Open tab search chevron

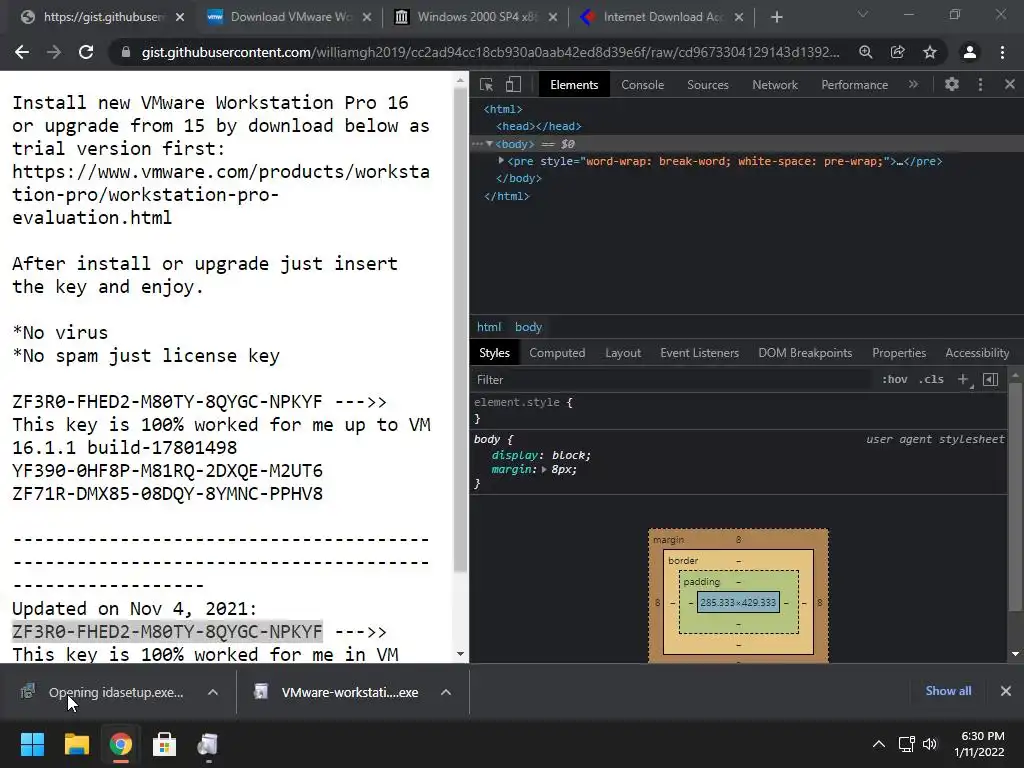click(x=863, y=14)
